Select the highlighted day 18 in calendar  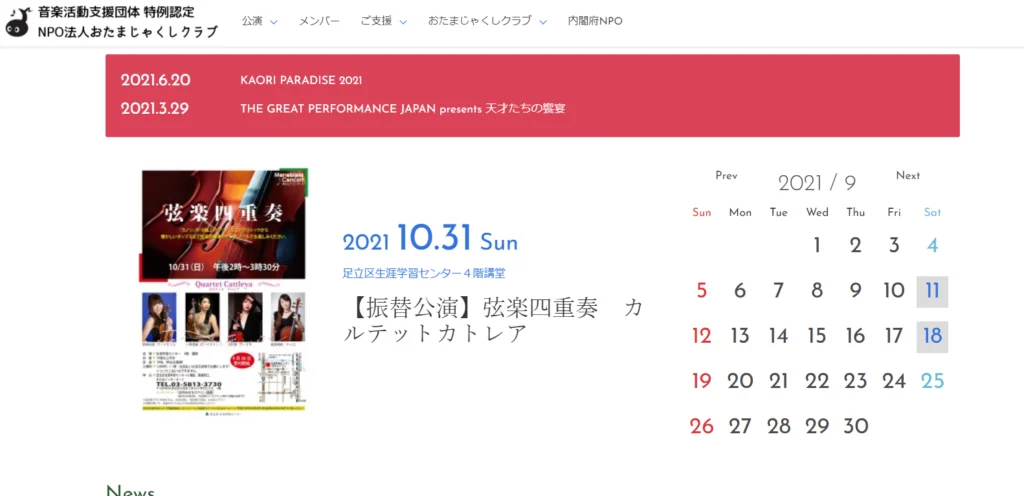(932, 337)
